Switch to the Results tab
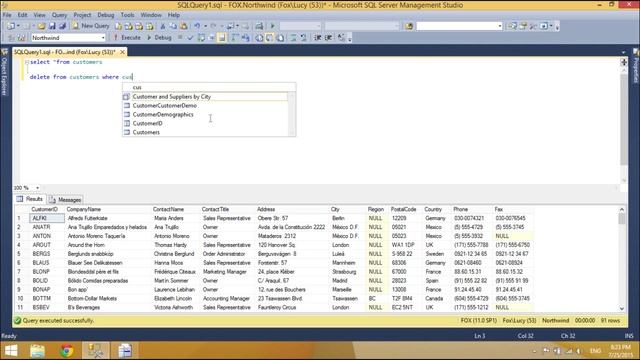This screenshot has height=360, width=640. click(30, 199)
